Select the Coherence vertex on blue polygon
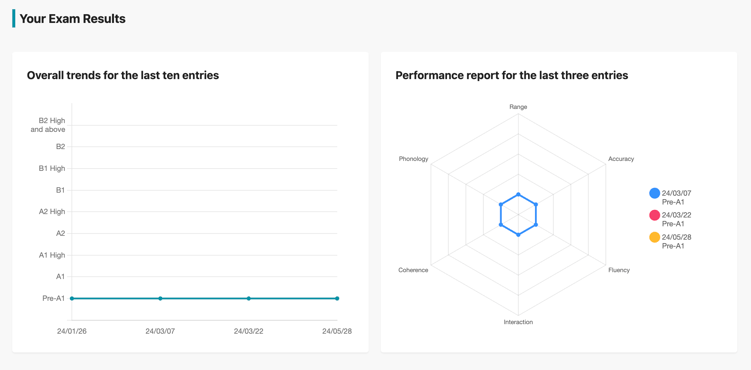751x370 pixels. coord(501,224)
